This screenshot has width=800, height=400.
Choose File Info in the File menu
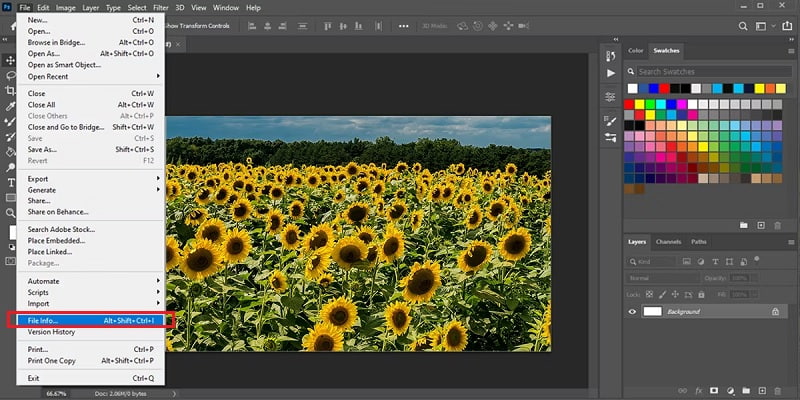click(90, 320)
